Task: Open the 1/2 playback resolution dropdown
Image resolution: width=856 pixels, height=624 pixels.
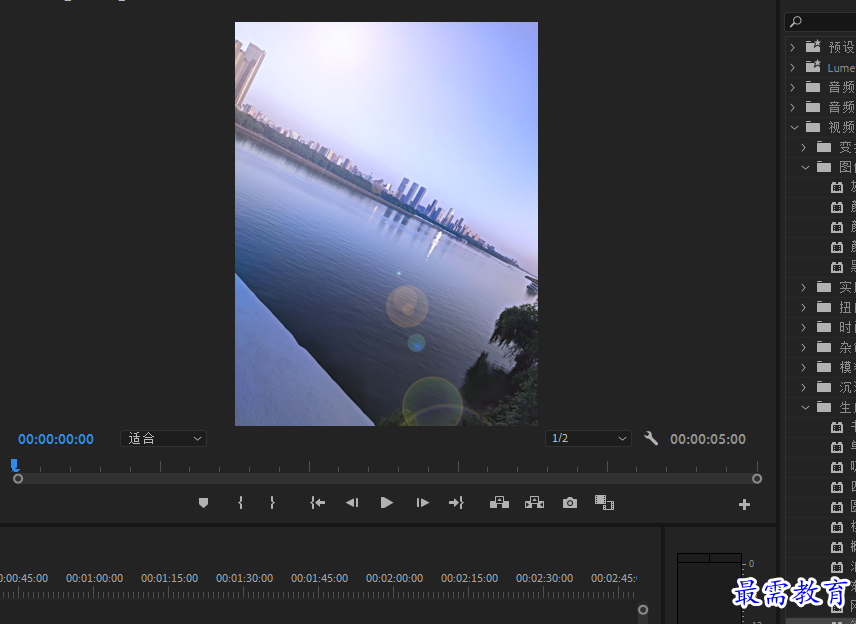Action: [x=588, y=438]
